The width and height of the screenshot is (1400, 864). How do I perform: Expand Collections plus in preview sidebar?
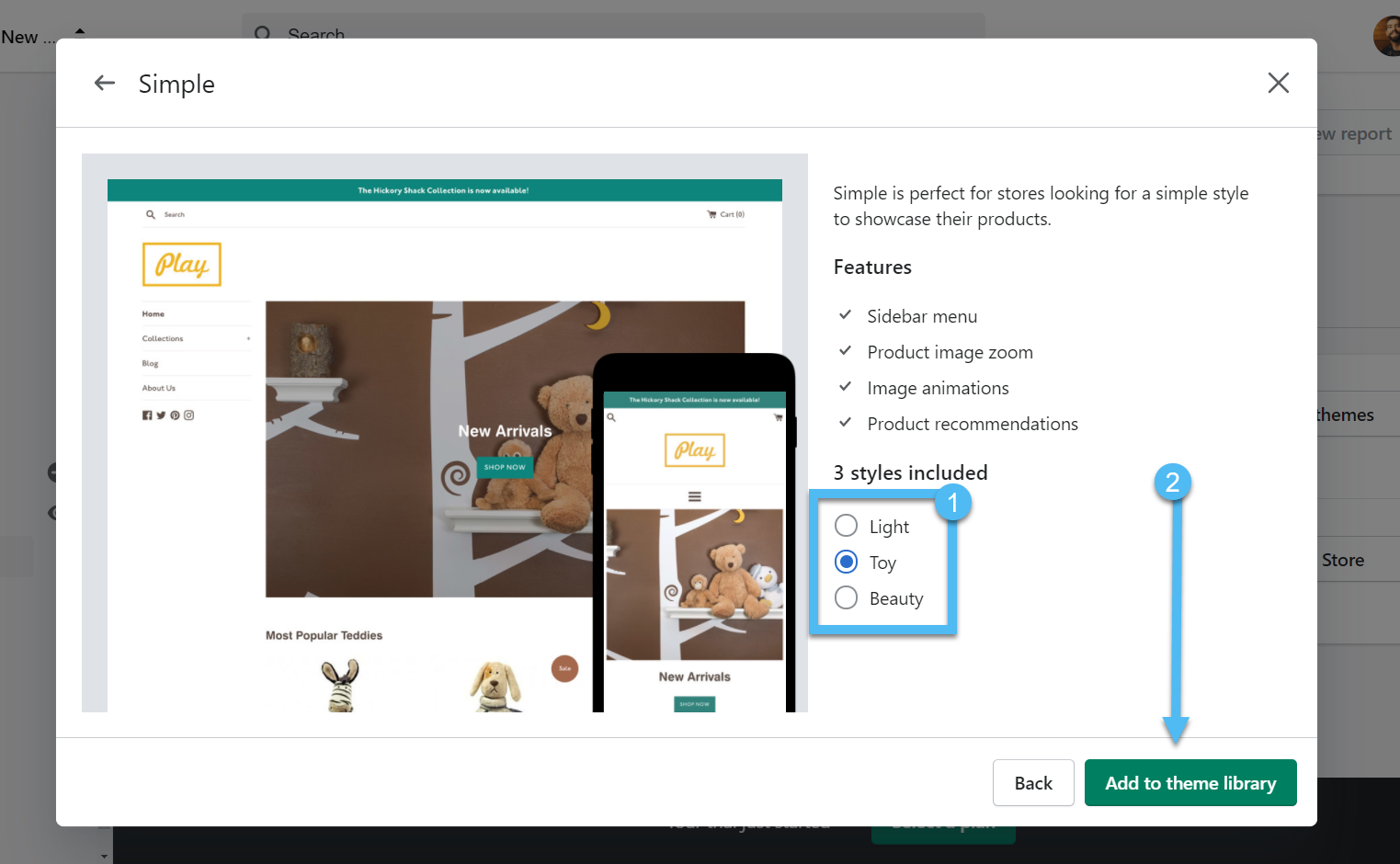tap(248, 339)
